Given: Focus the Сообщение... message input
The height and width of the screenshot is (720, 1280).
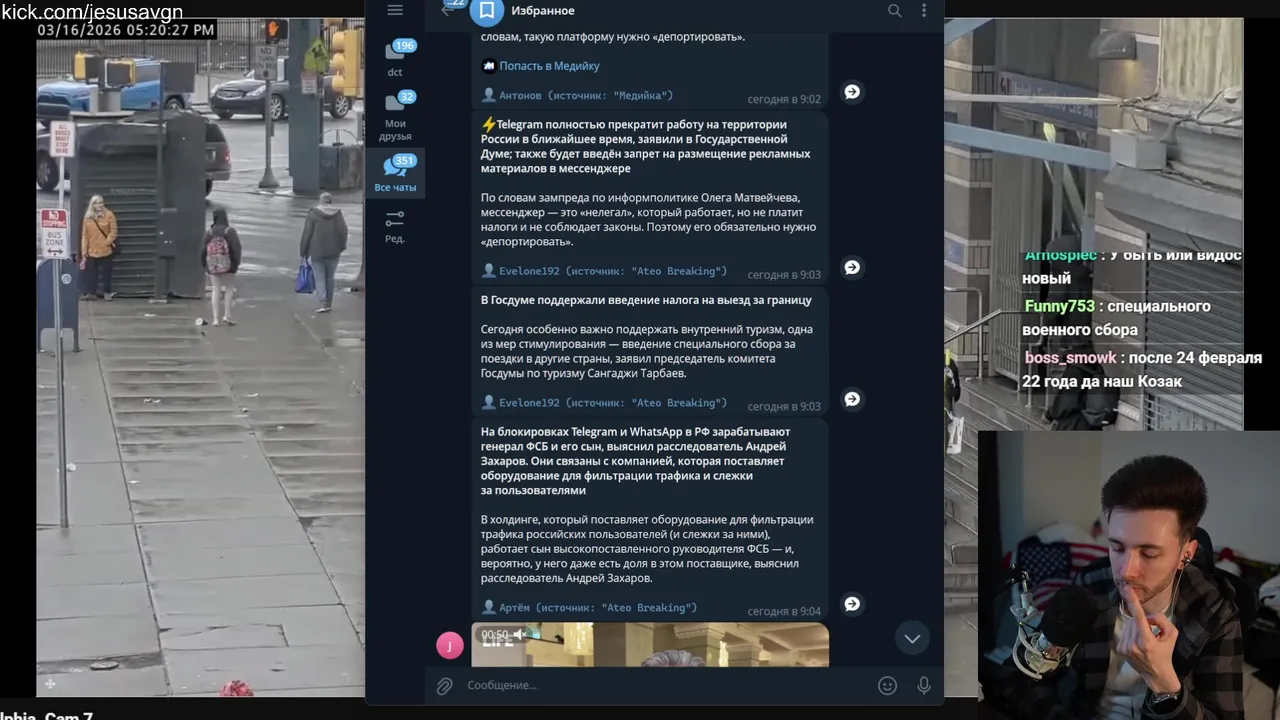Looking at the screenshot, I should coord(665,685).
